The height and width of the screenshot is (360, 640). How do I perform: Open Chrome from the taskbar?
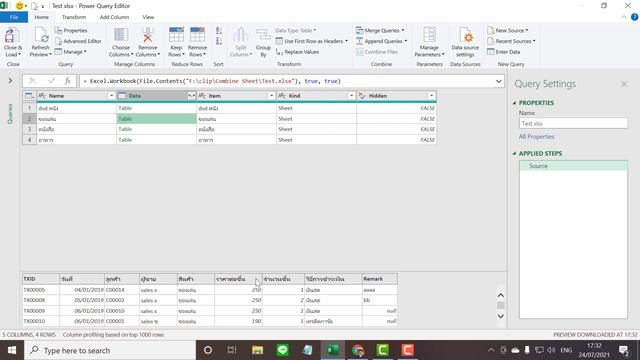358,350
